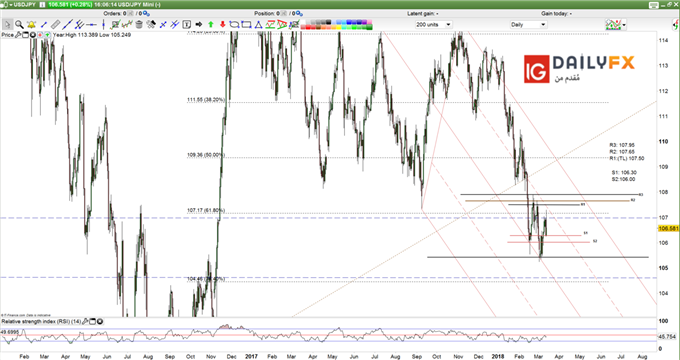Pick the pink color swatch
Image resolution: width=680 pixels, height=360 pixels.
(x=369, y=22)
